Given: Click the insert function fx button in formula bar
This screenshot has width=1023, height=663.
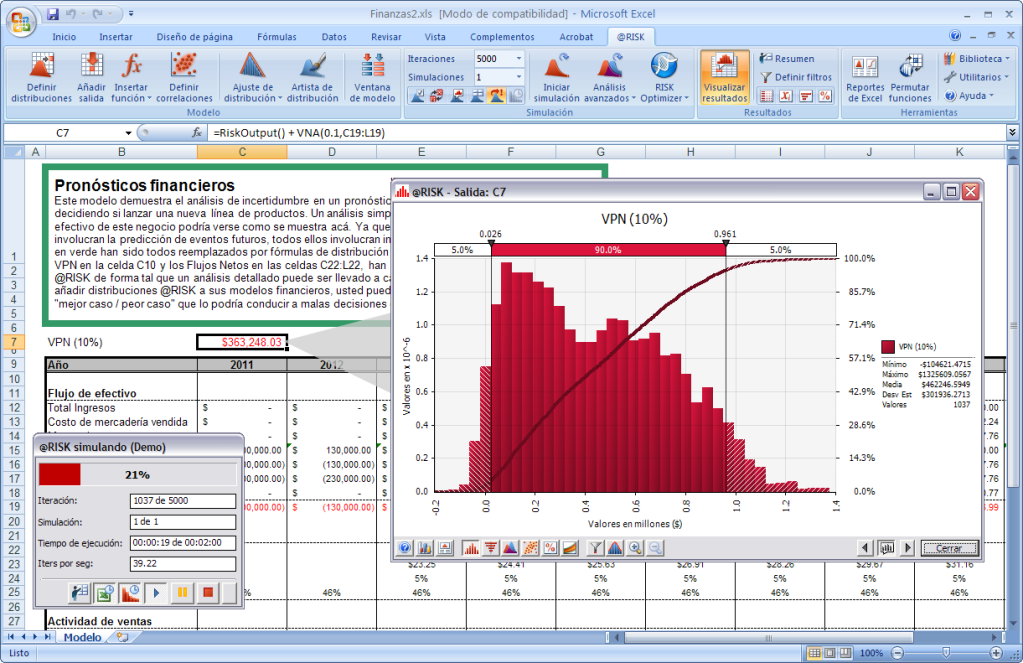Looking at the screenshot, I should pos(196,132).
